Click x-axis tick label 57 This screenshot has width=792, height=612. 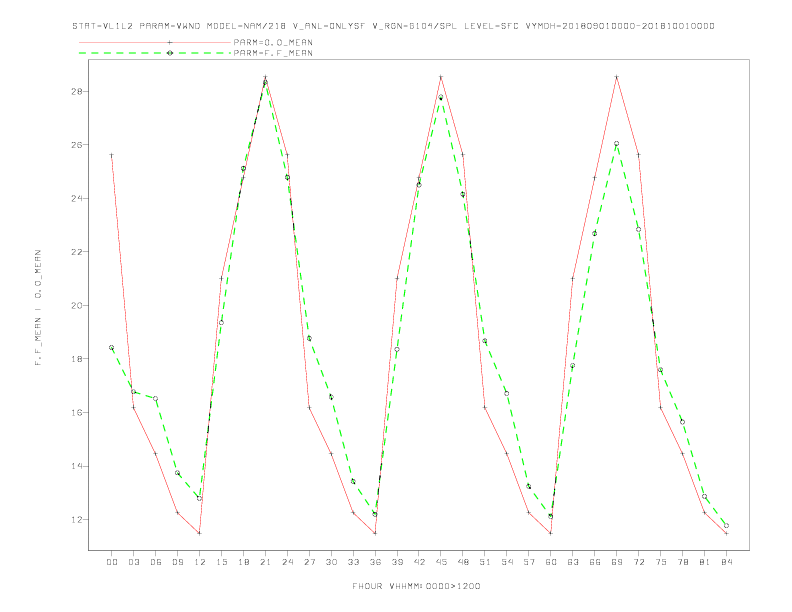tap(529, 562)
